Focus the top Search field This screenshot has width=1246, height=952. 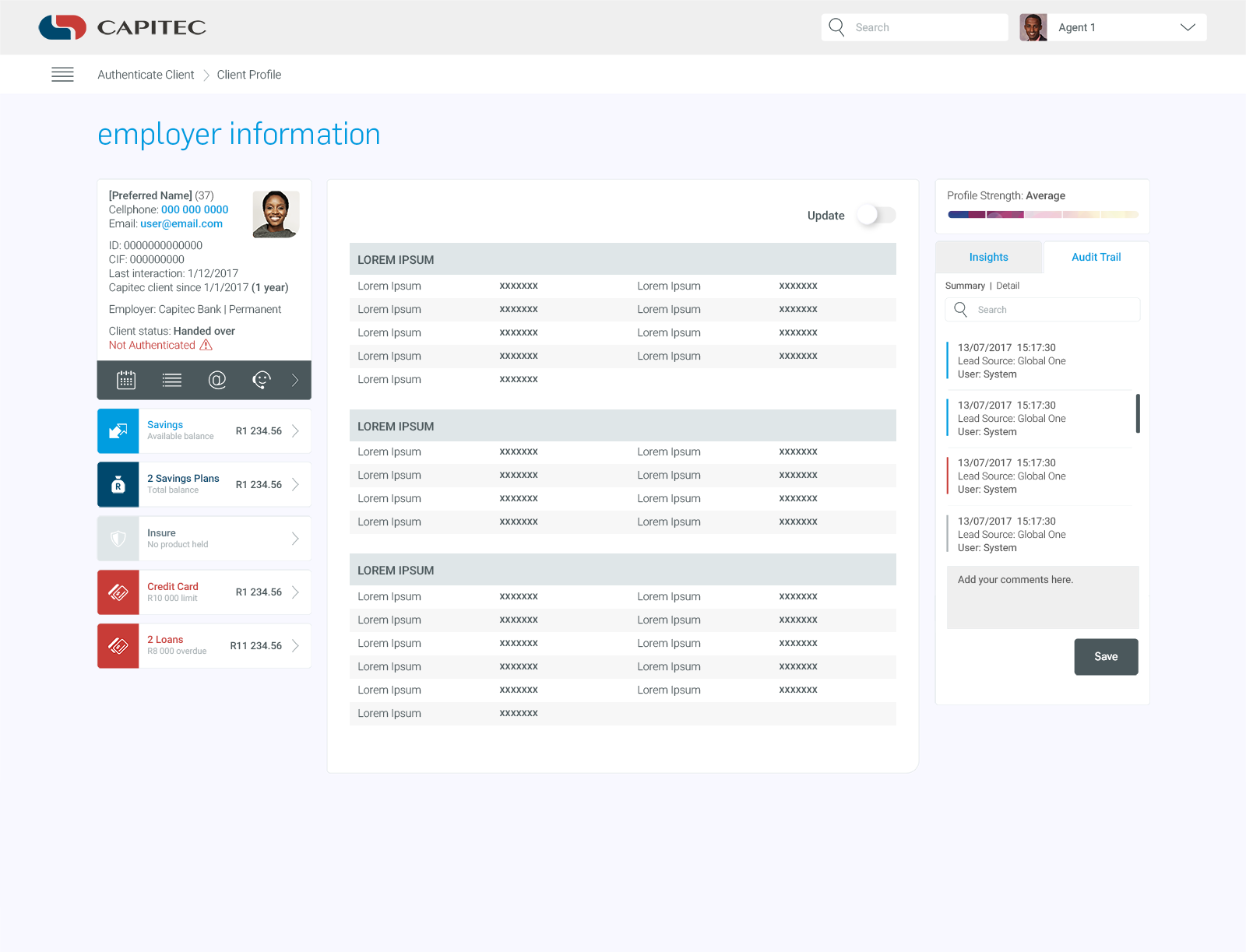(914, 27)
